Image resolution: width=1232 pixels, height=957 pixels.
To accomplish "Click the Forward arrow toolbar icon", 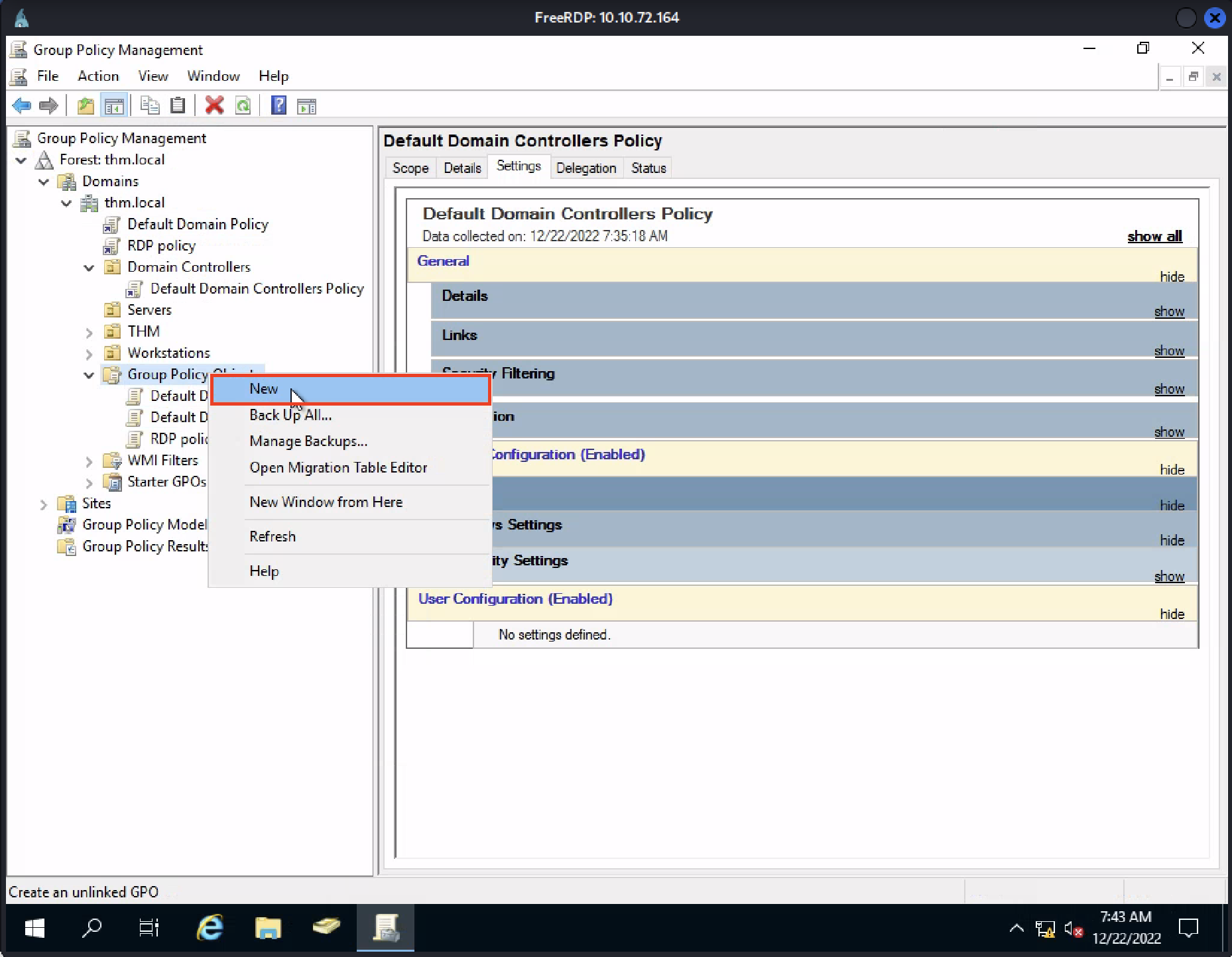I will (48, 105).
